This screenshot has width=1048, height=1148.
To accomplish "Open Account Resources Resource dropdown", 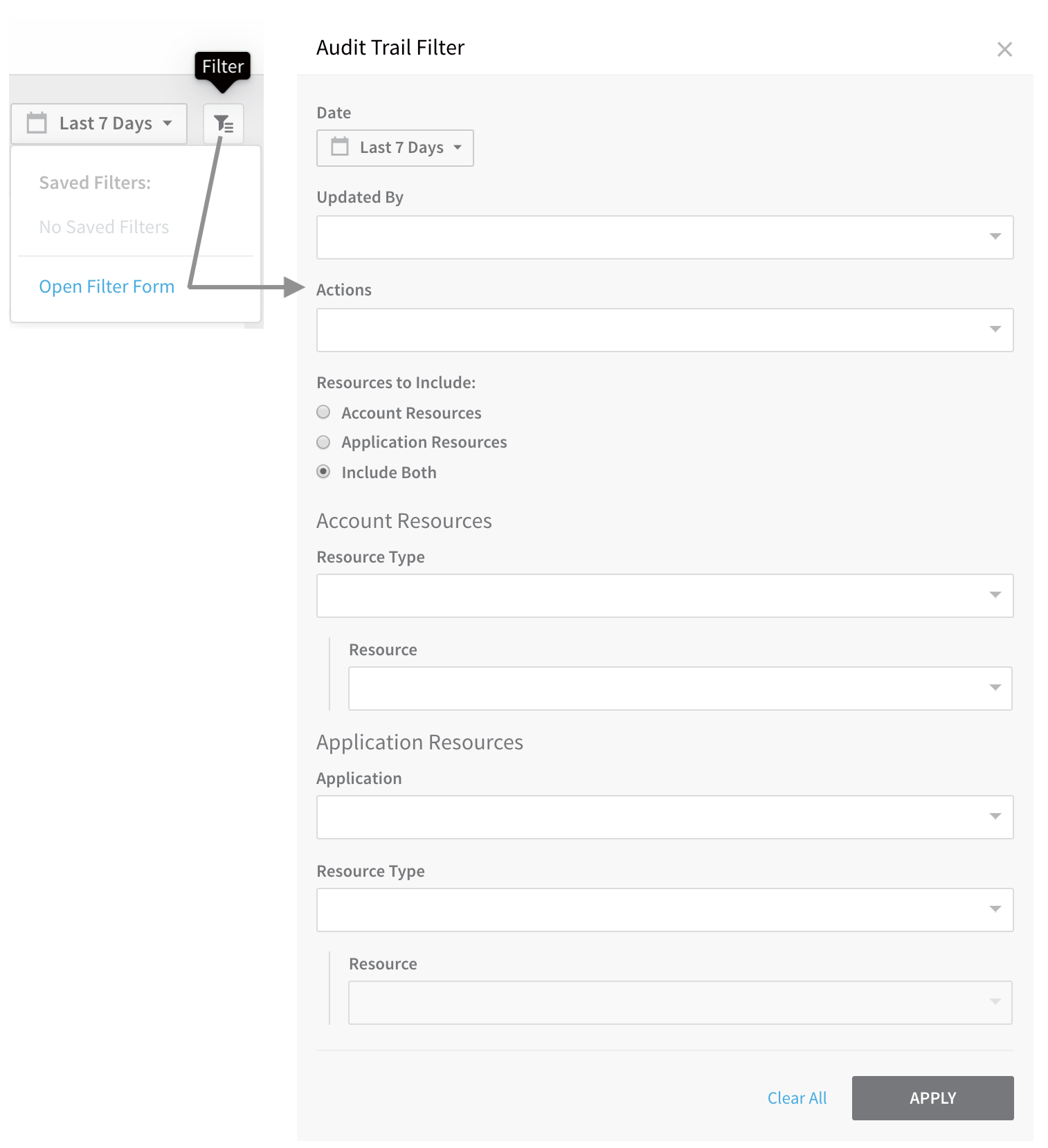I will pos(680,688).
